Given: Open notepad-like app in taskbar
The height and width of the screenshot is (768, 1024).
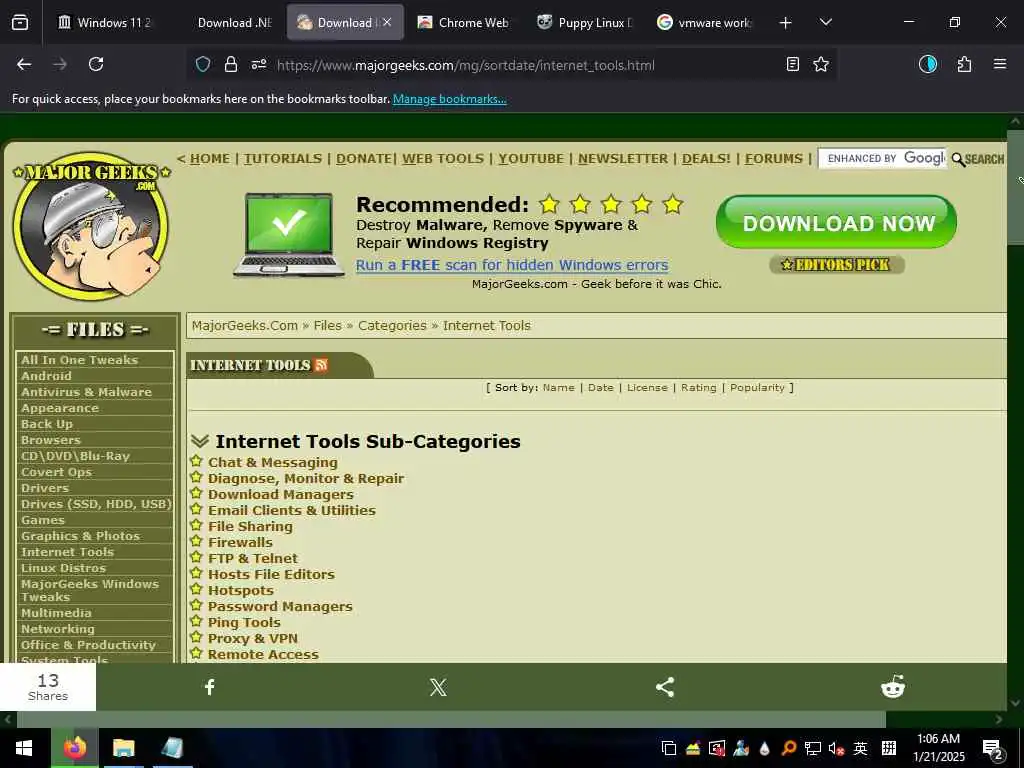Looking at the screenshot, I should [x=172, y=748].
